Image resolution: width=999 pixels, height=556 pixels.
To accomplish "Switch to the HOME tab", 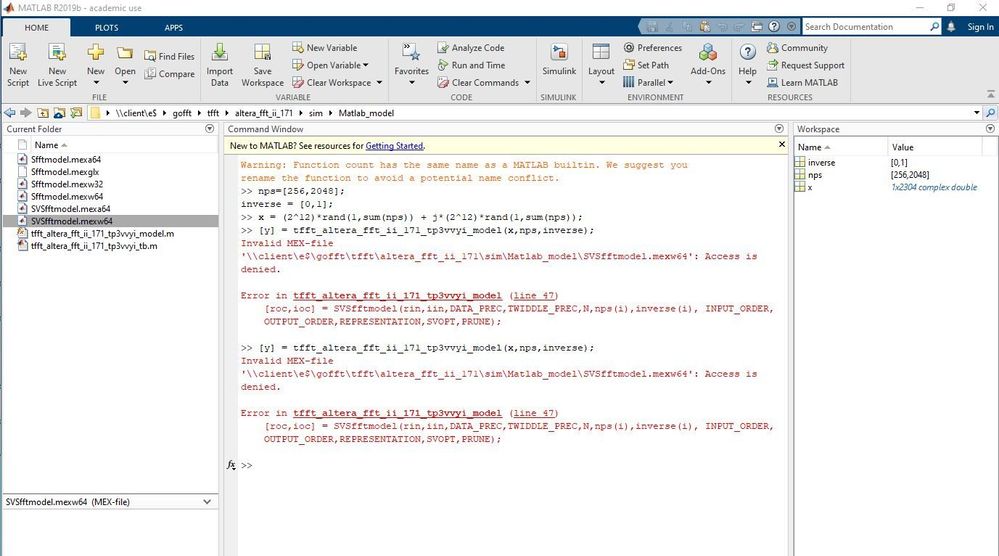I will (36, 27).
